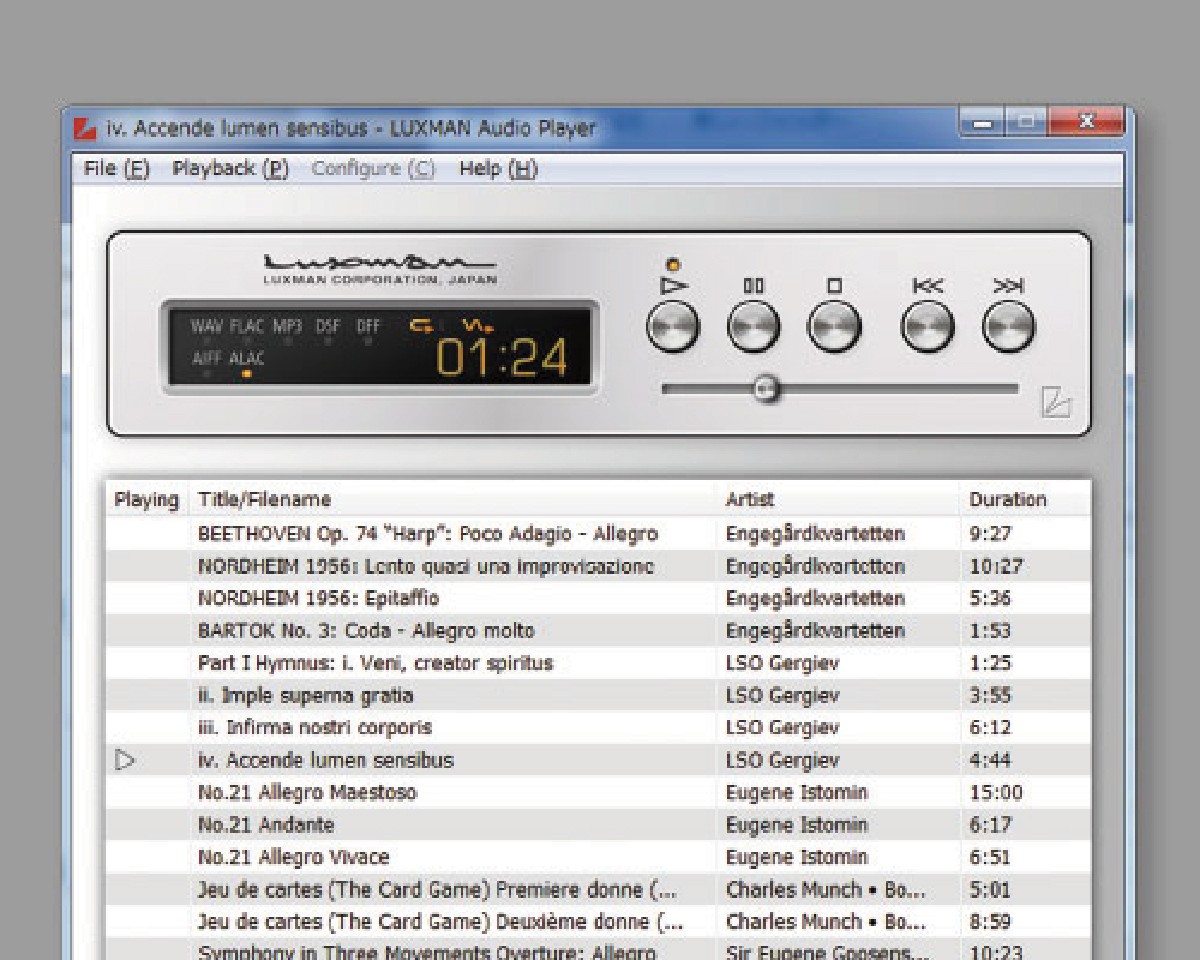
Task: Click Eugene Istomin artist on Andante row
Action: (x=797, y=824)
